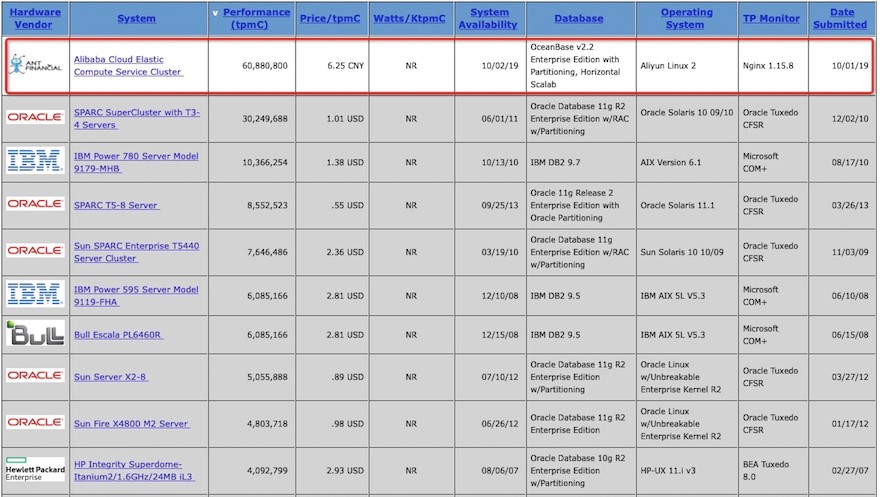Select the AIX Version 6.1 cell
The height and width of the screenshot is (497, 880).
[671, 162]
